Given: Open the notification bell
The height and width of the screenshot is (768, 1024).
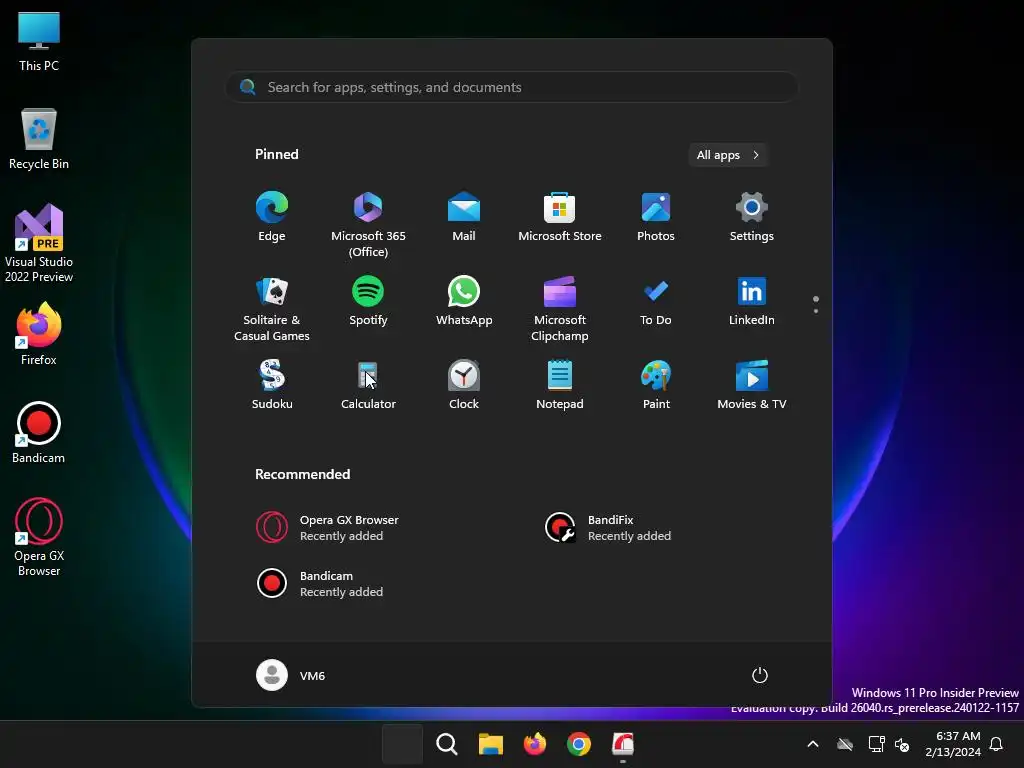Looking at the screenshot, I should (x=996, y=744).
